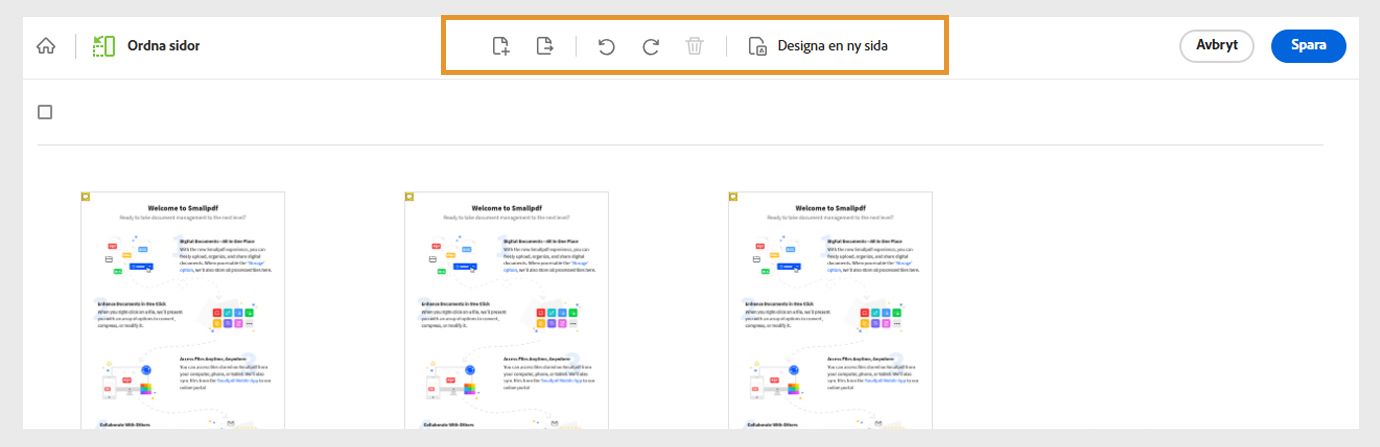Open Designa en ny sida
Image resolution: width=1380 pixels, height=447 pixels.
click(x=818, y=46)
